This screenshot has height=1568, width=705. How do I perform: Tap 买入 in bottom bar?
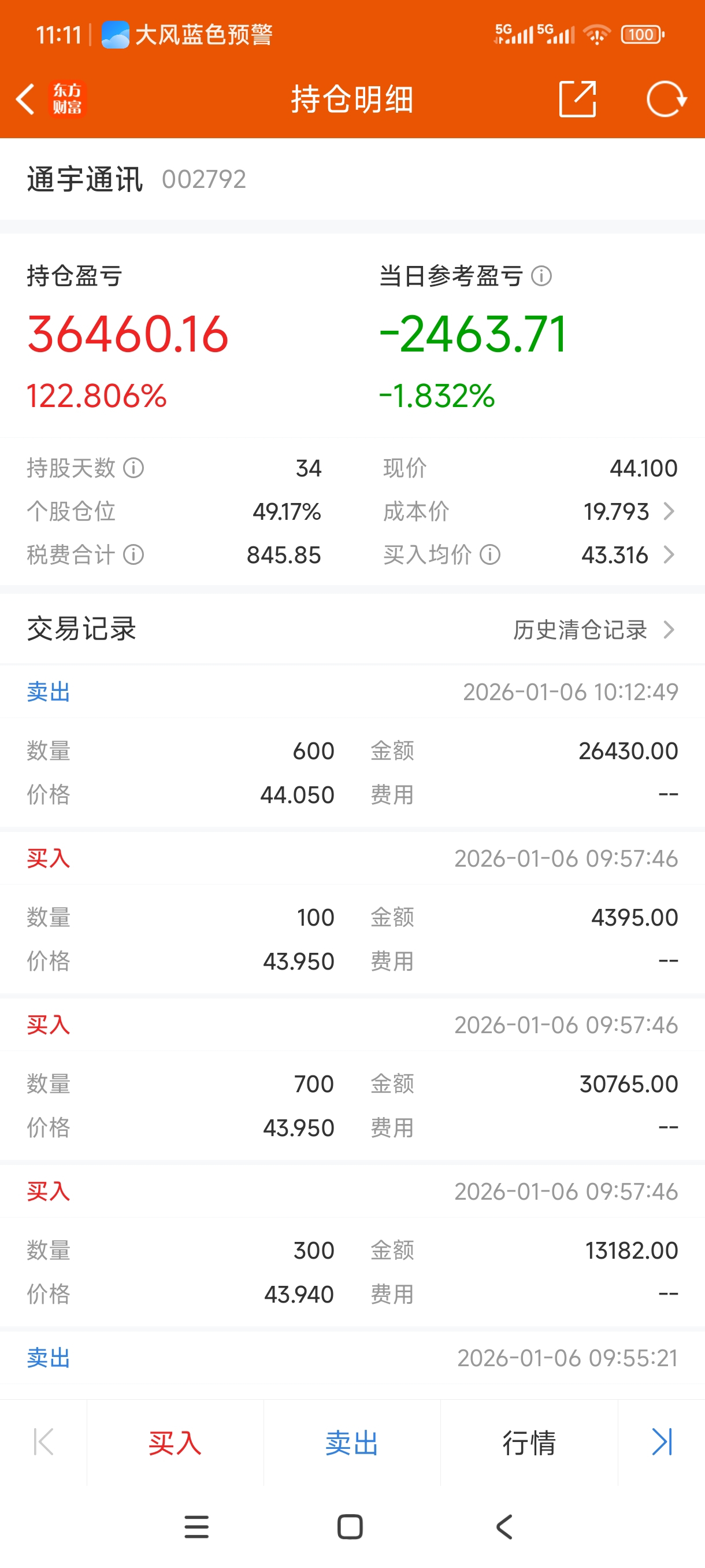[x=175, y=1443]
